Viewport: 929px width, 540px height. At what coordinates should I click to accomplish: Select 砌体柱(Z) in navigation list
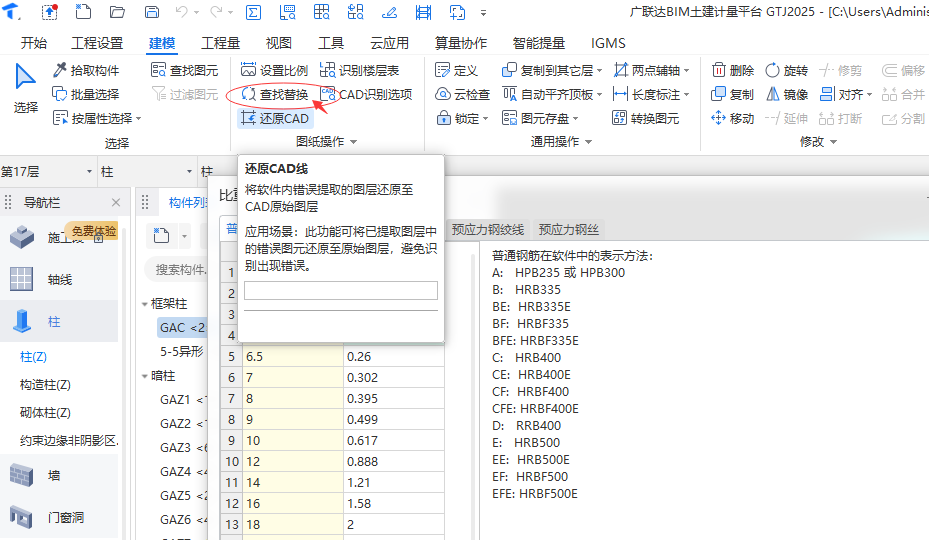[x=46, y=413]
